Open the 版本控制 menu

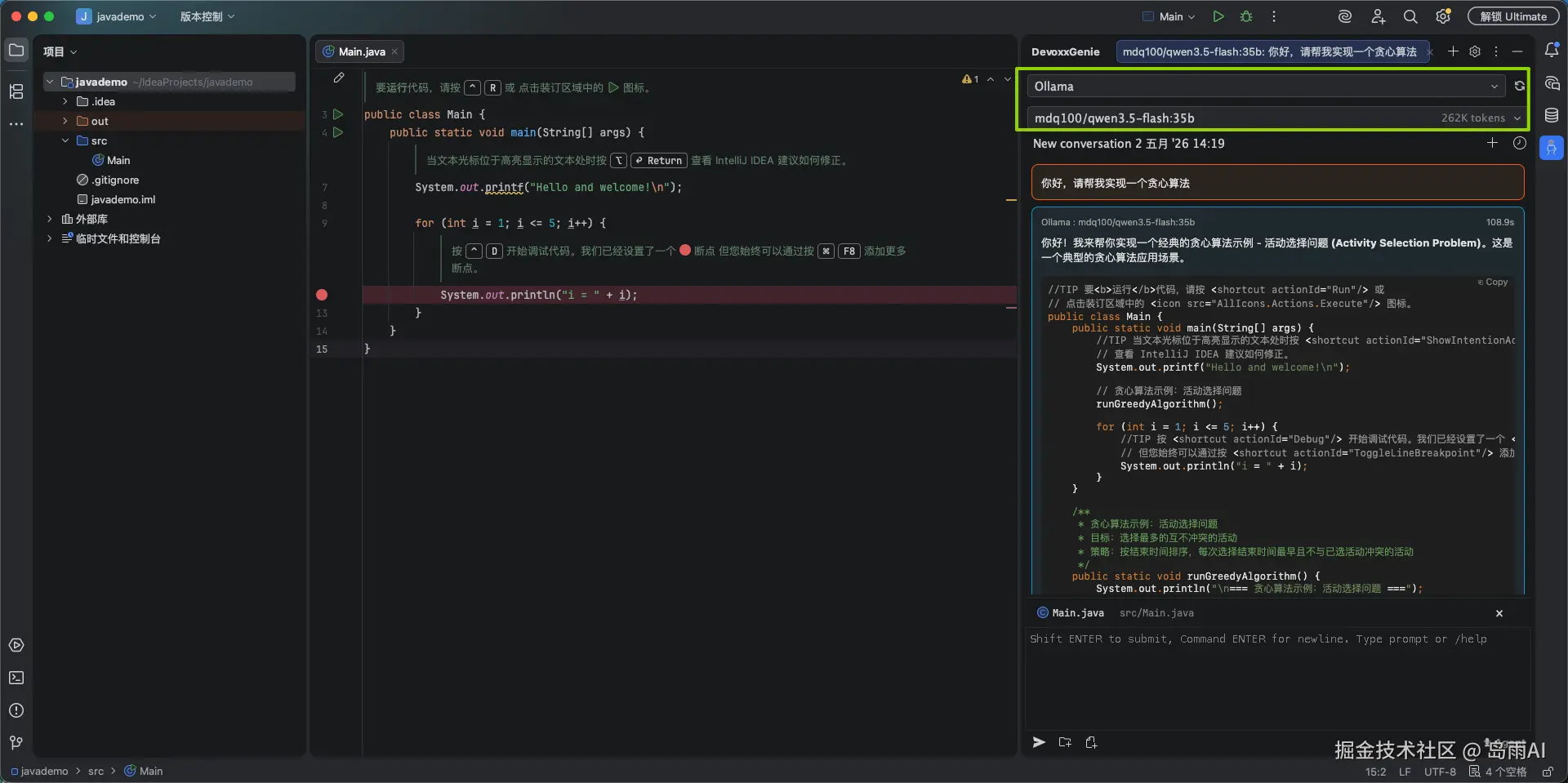pyautogui.click(x=207, y=16)
